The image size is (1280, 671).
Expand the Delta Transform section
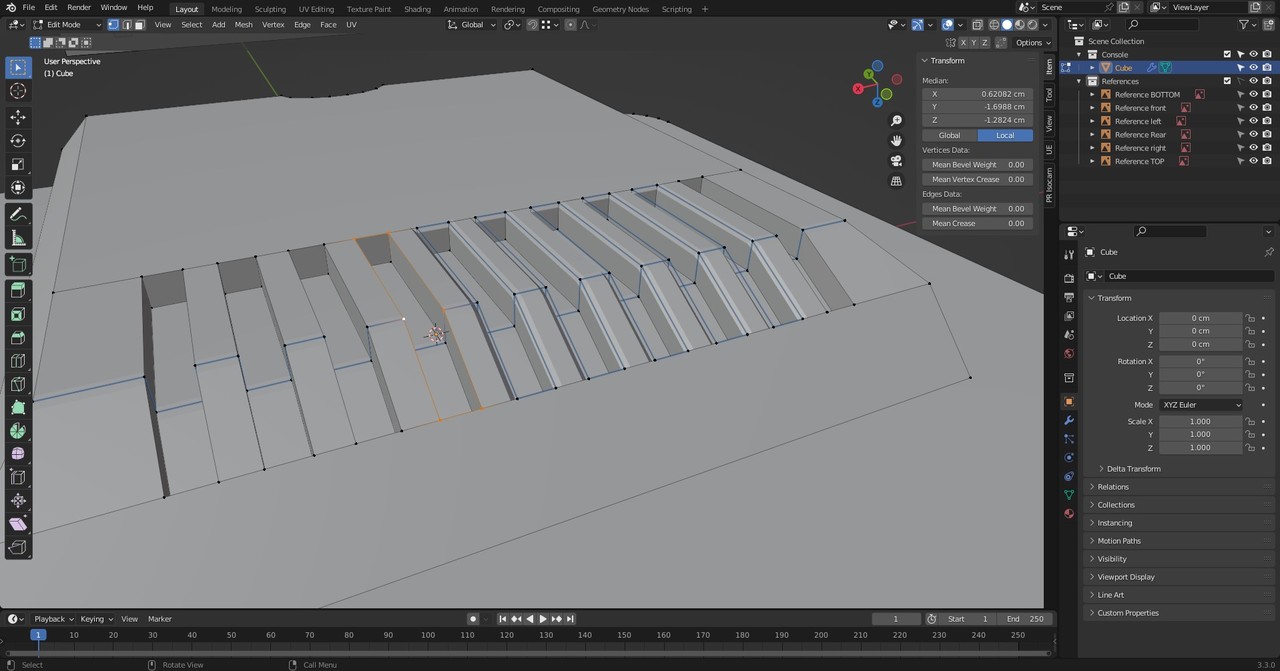point(1133,468)
